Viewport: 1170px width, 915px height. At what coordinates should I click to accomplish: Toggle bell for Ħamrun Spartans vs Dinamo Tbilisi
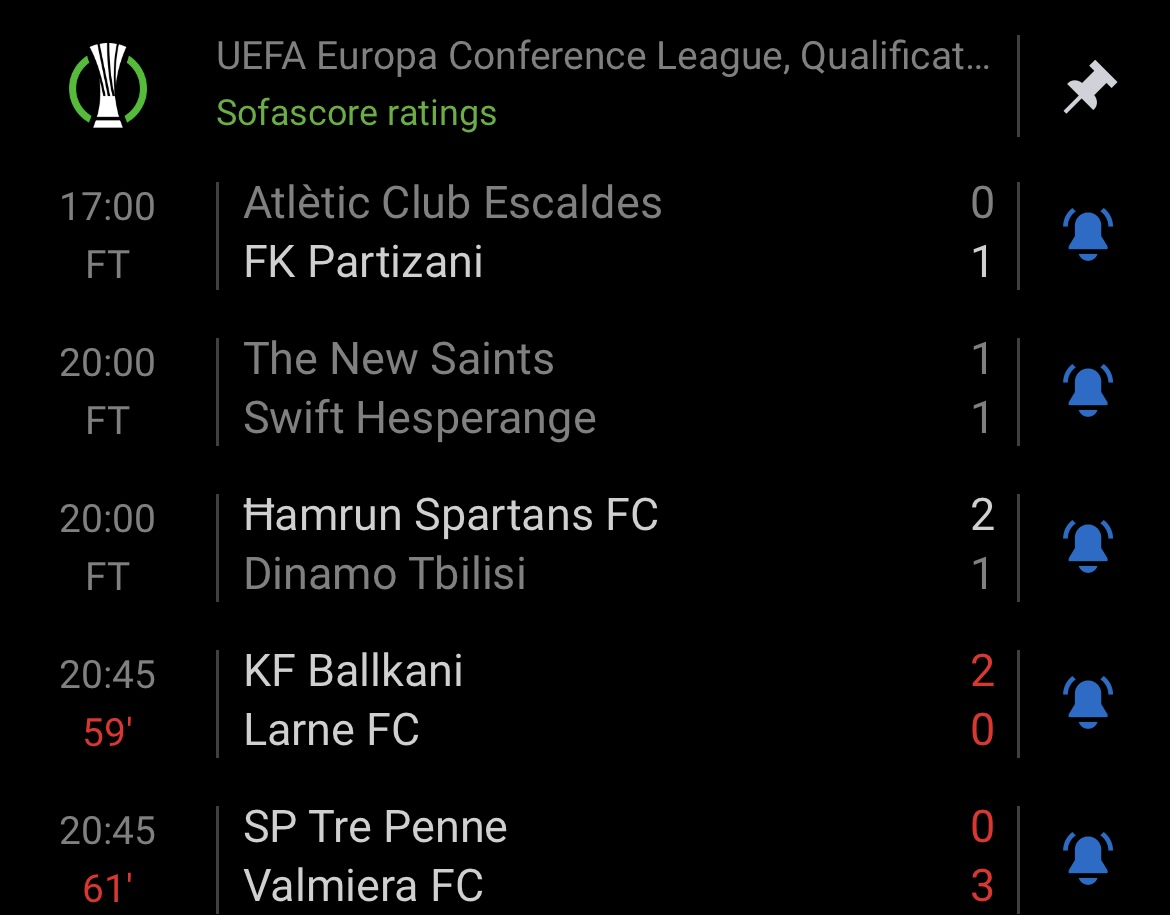click(x=1087, y=546)
